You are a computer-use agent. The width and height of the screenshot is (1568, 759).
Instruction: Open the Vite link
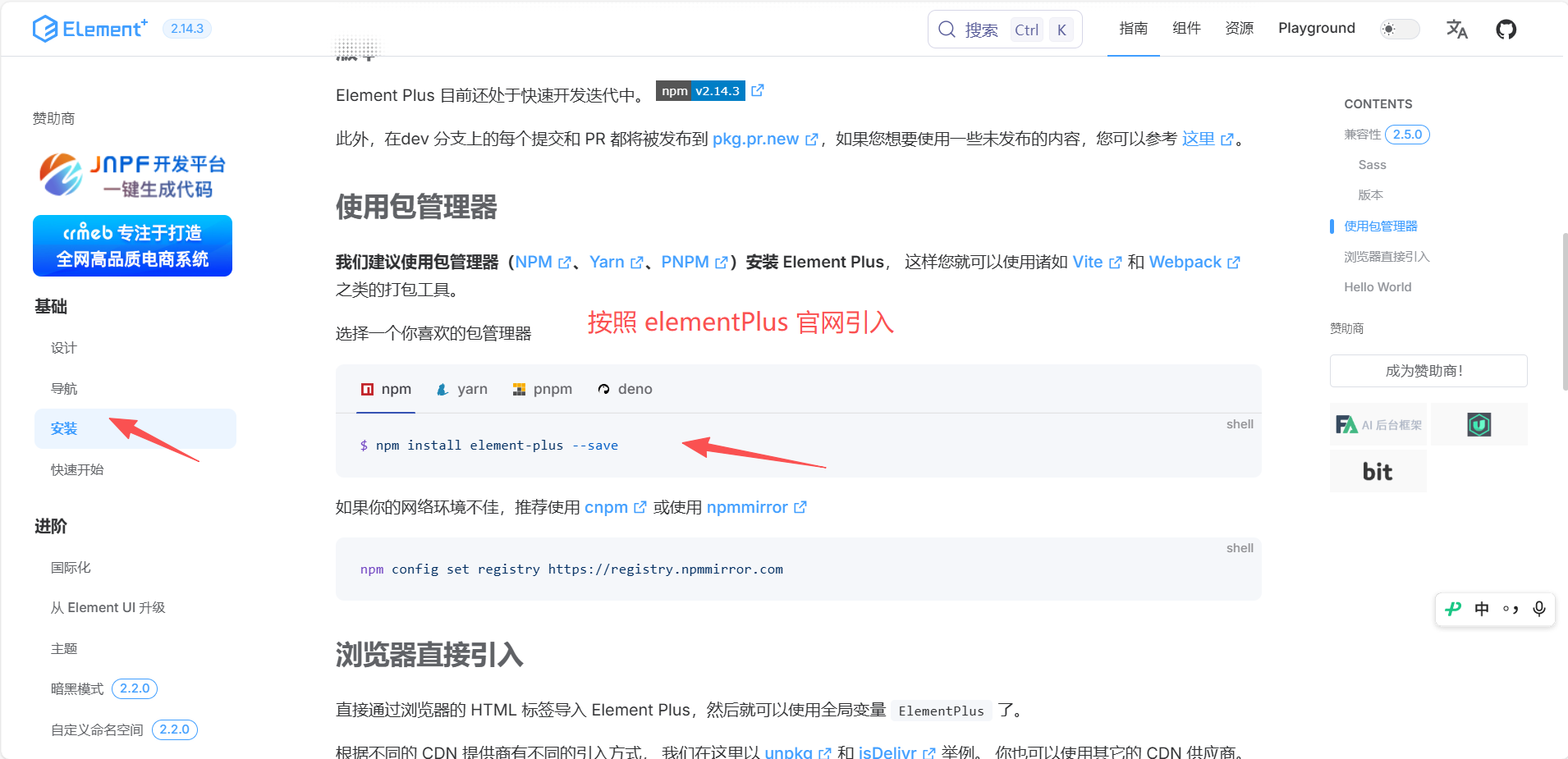(x=1097, y=262)
